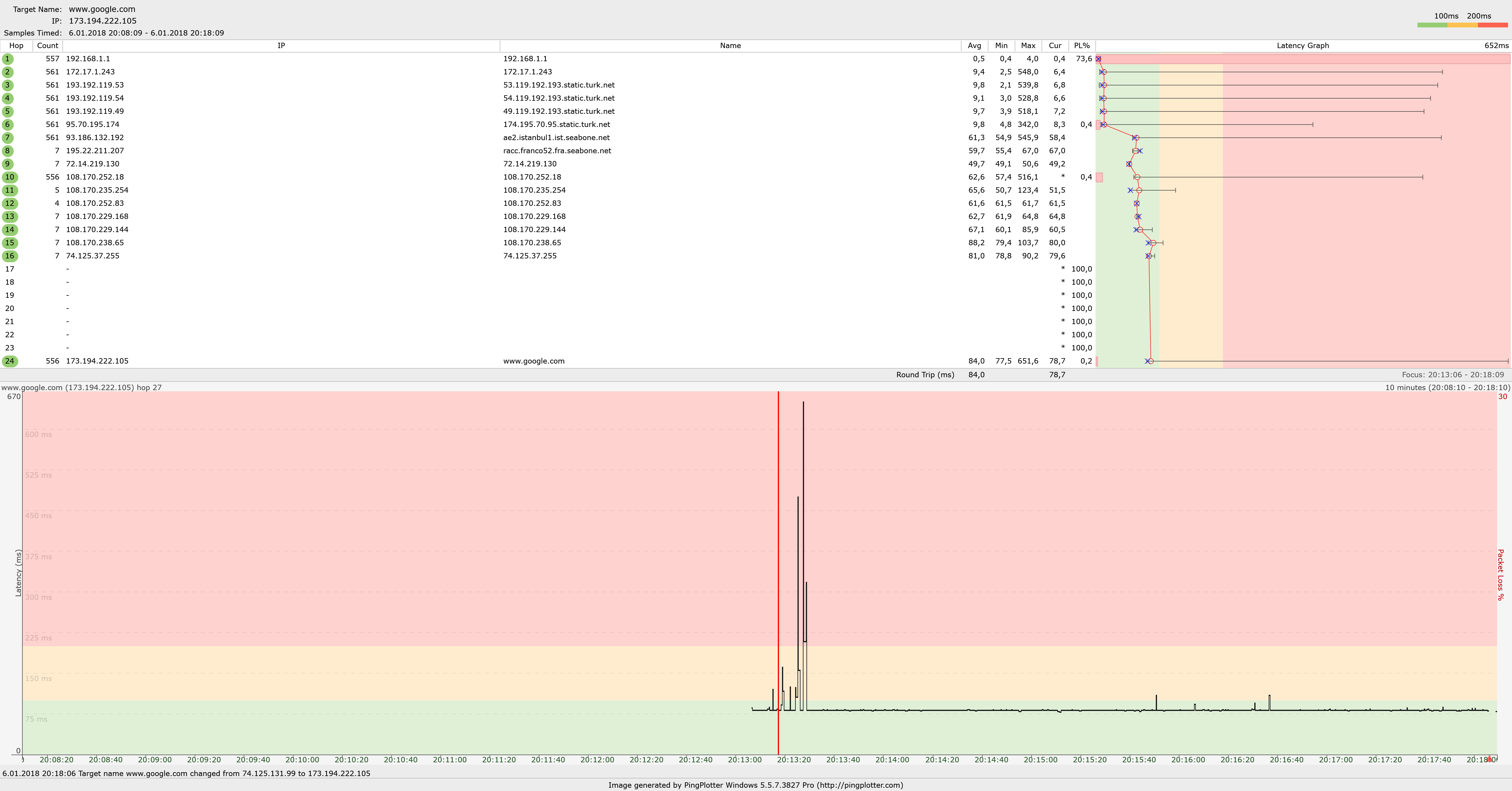The image size is (1512, 791).
Task: Click the green hop 16 circle icon
Action: 9,256
